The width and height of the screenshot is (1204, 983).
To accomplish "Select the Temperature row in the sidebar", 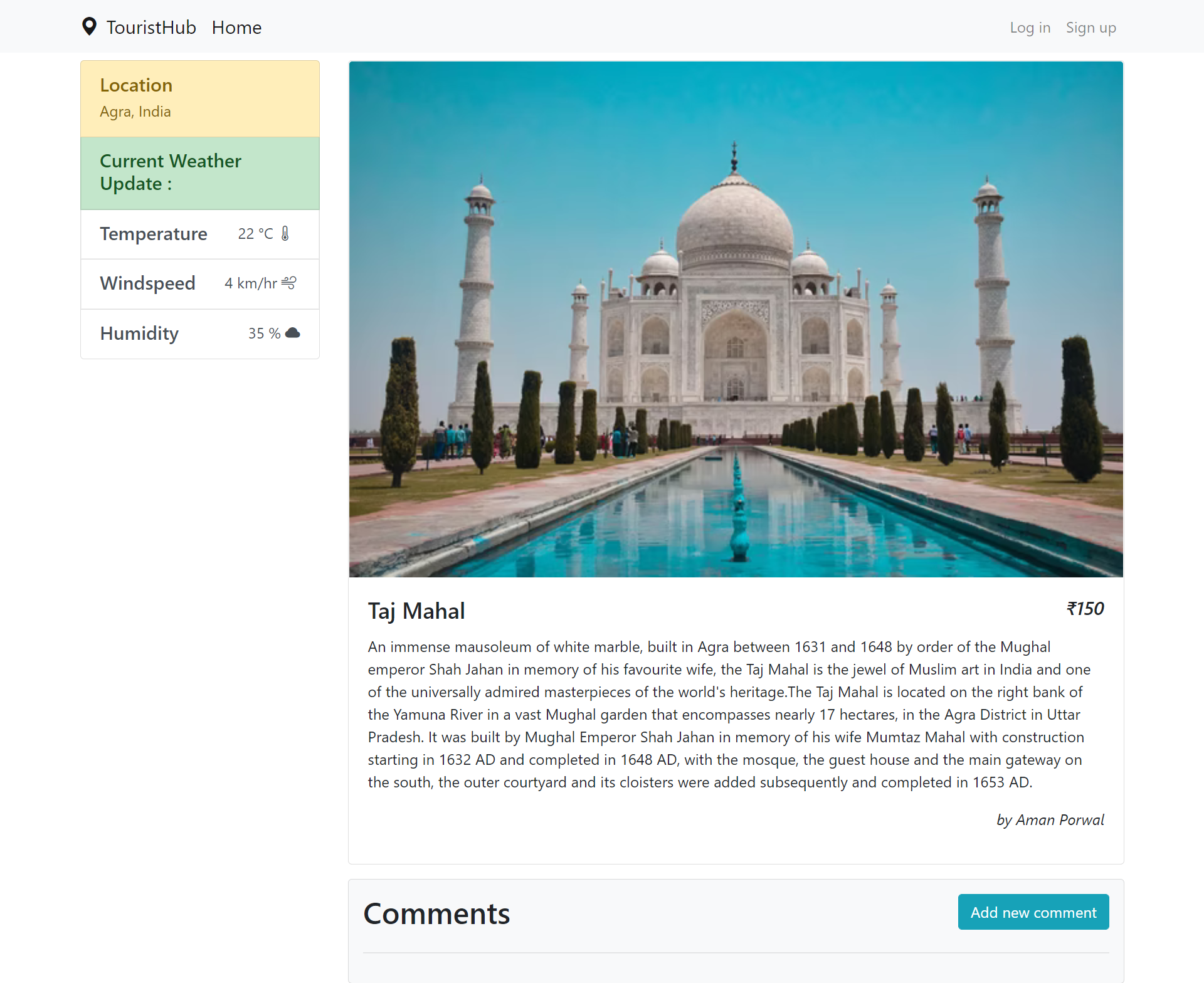I will [199, 233].
